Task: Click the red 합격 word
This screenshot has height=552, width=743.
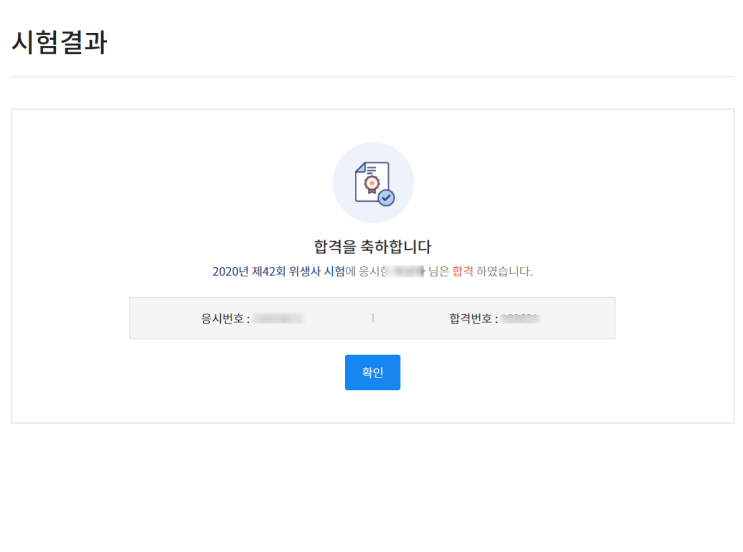Action: tap(462, 271)
